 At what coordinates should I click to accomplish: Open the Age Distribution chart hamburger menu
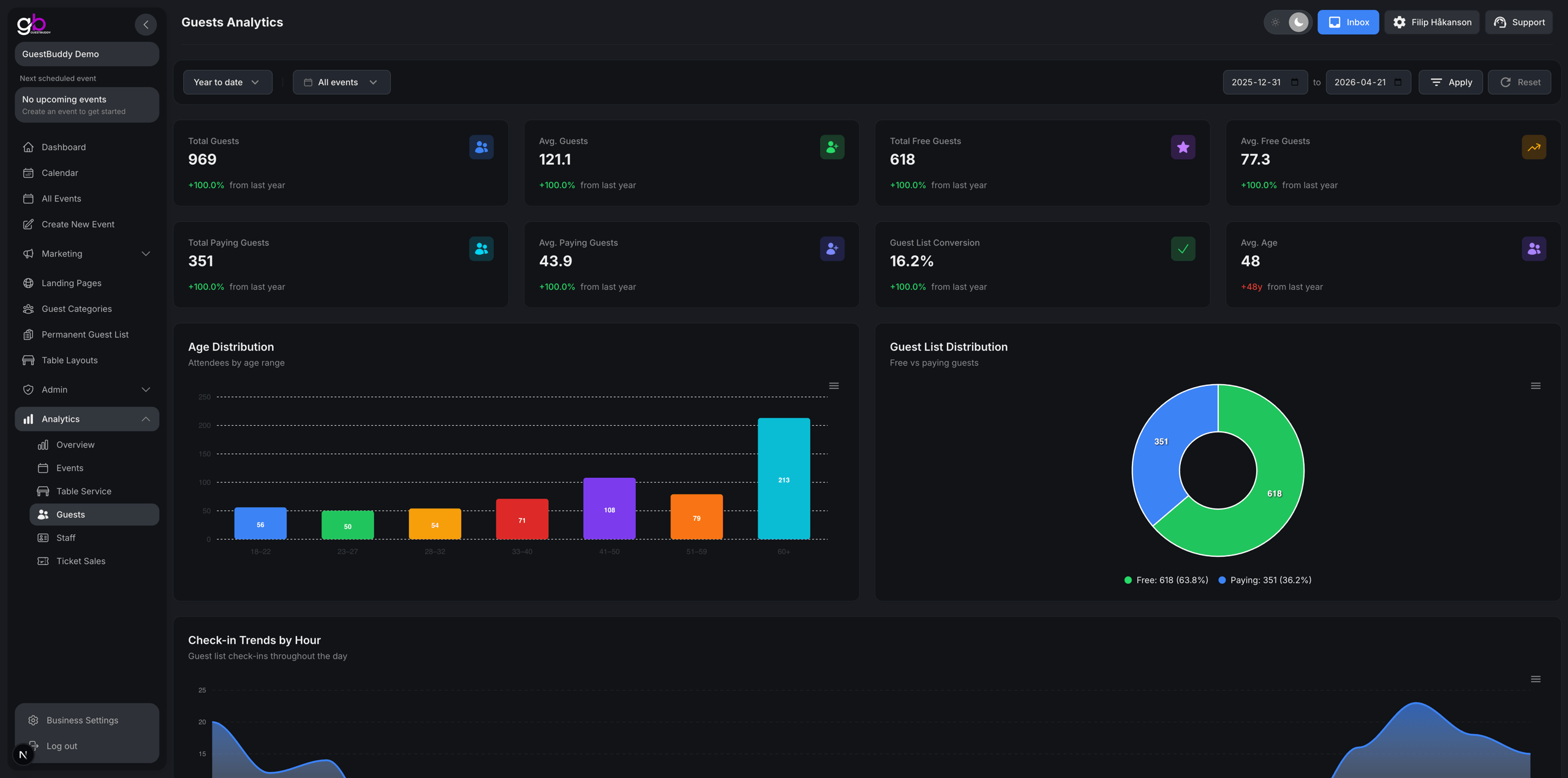834,385
